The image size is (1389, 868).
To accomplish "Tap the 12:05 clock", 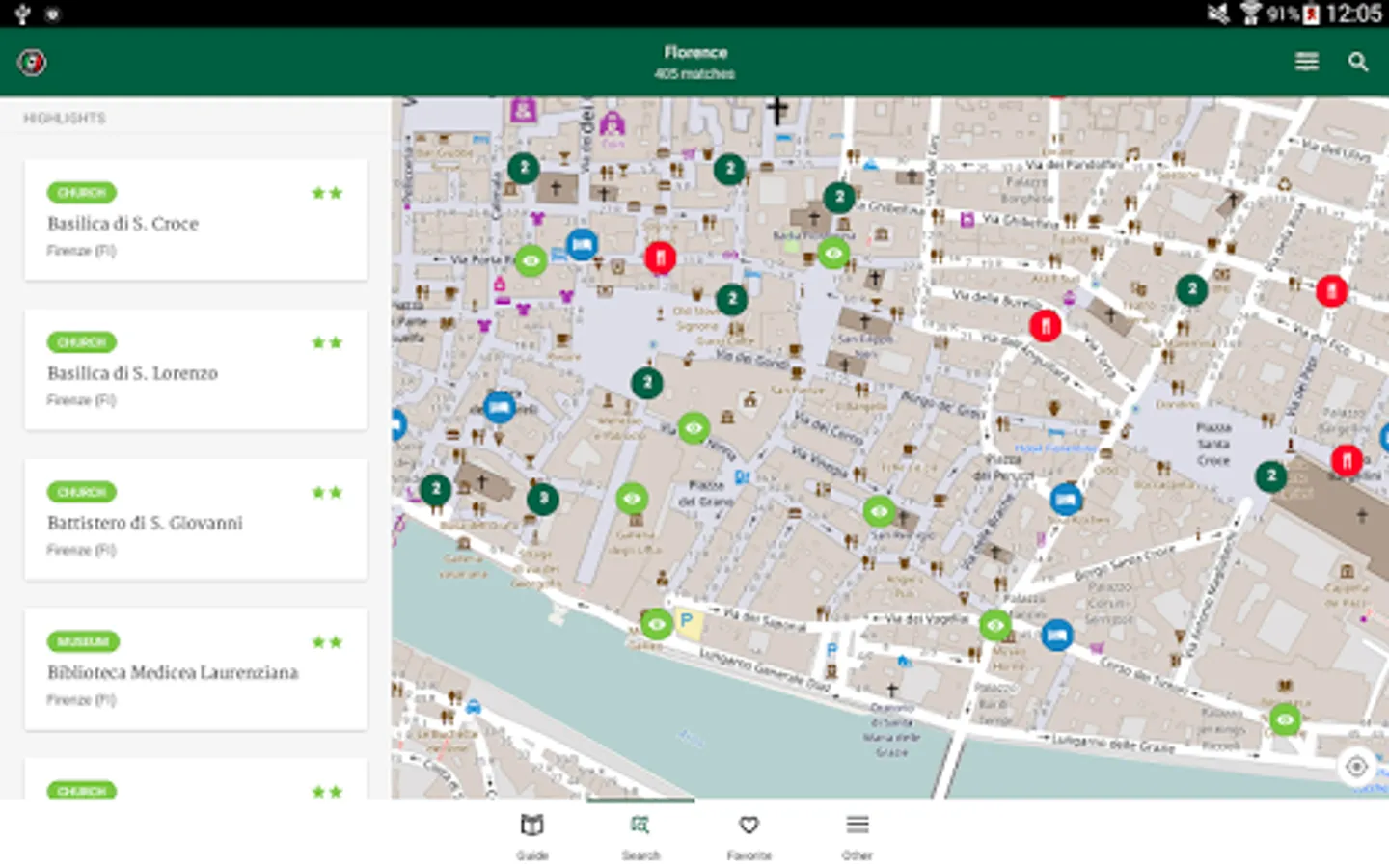I will click(x=1353, y=14).
